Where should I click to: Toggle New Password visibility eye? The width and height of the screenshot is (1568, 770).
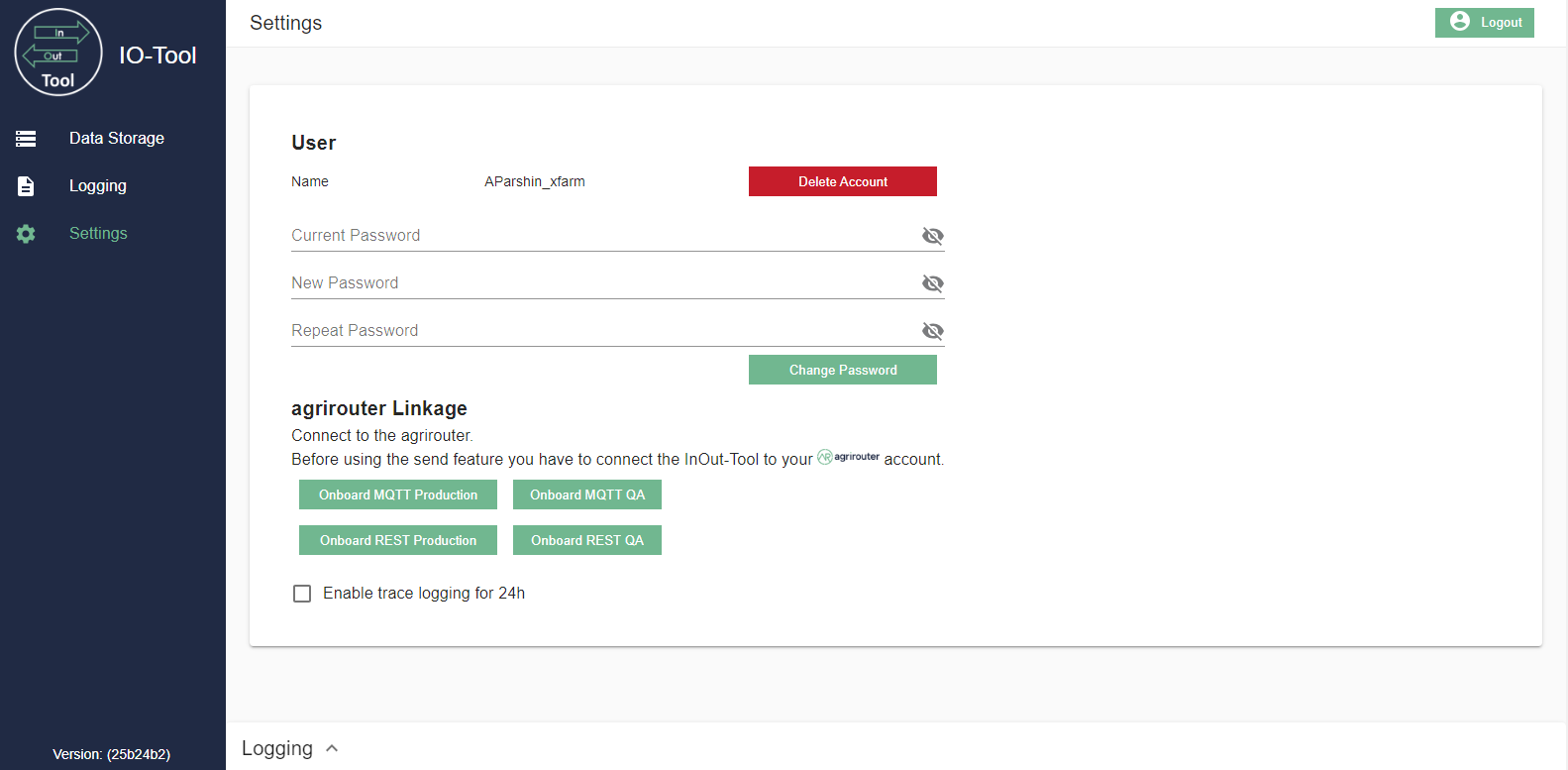pyautogui.click(x=932, y=283)
